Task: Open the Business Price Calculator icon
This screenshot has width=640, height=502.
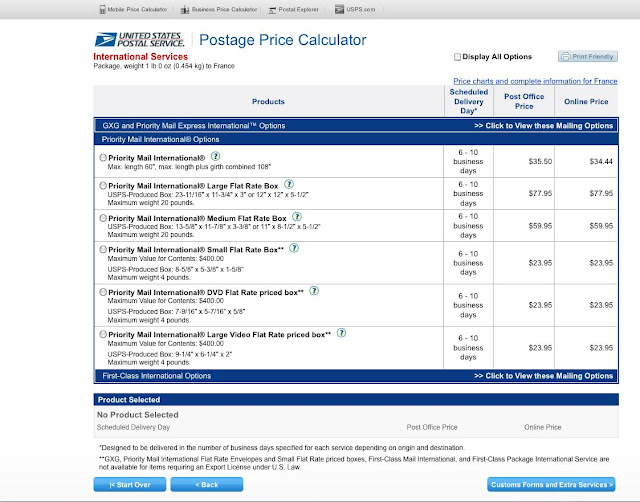Action: [185, 9]
